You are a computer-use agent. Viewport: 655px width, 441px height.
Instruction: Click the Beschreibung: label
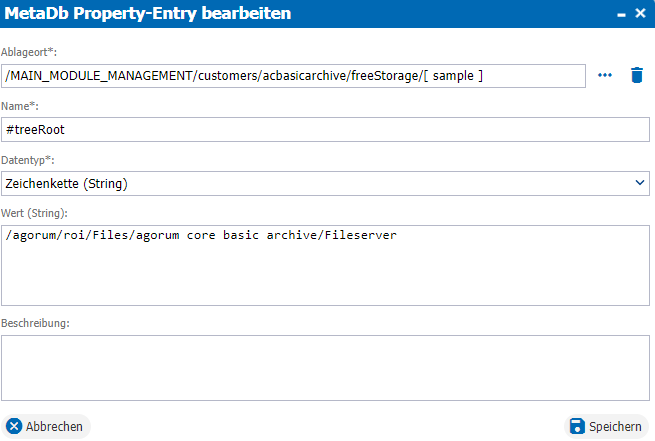click(35, 323)
